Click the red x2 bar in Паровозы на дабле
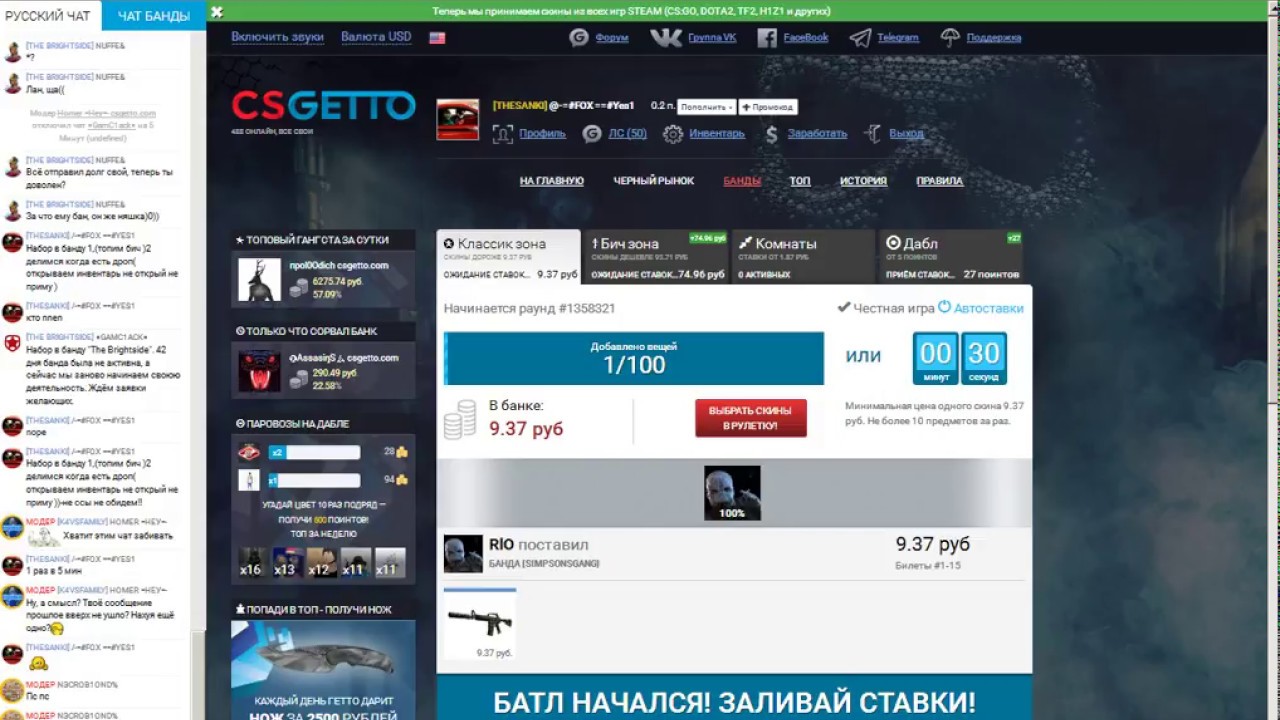The image size is (1280, 720). click(x=314, y=452)
